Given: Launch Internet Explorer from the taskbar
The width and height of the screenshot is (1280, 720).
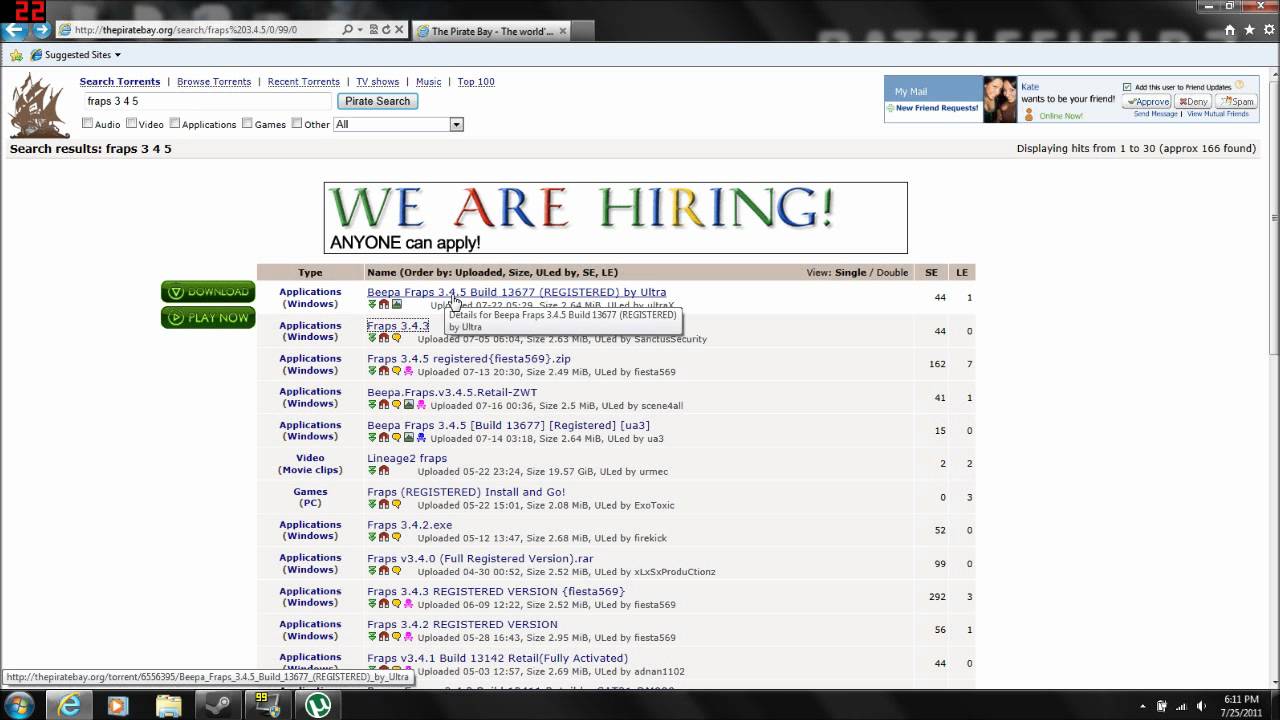Looking at the screenshot, I should 69,705.
